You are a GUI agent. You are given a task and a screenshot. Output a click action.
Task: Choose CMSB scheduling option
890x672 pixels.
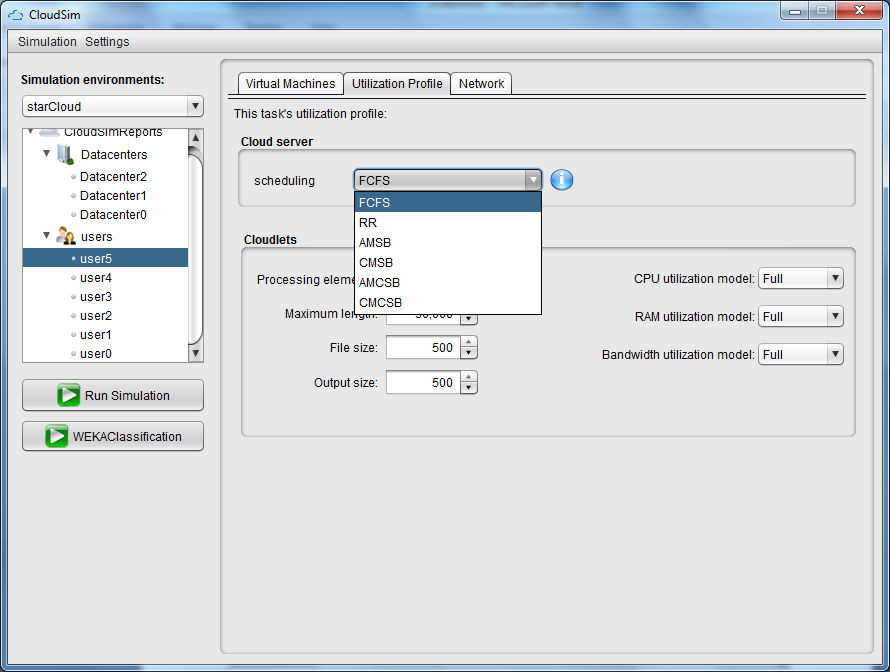[448, 262]
